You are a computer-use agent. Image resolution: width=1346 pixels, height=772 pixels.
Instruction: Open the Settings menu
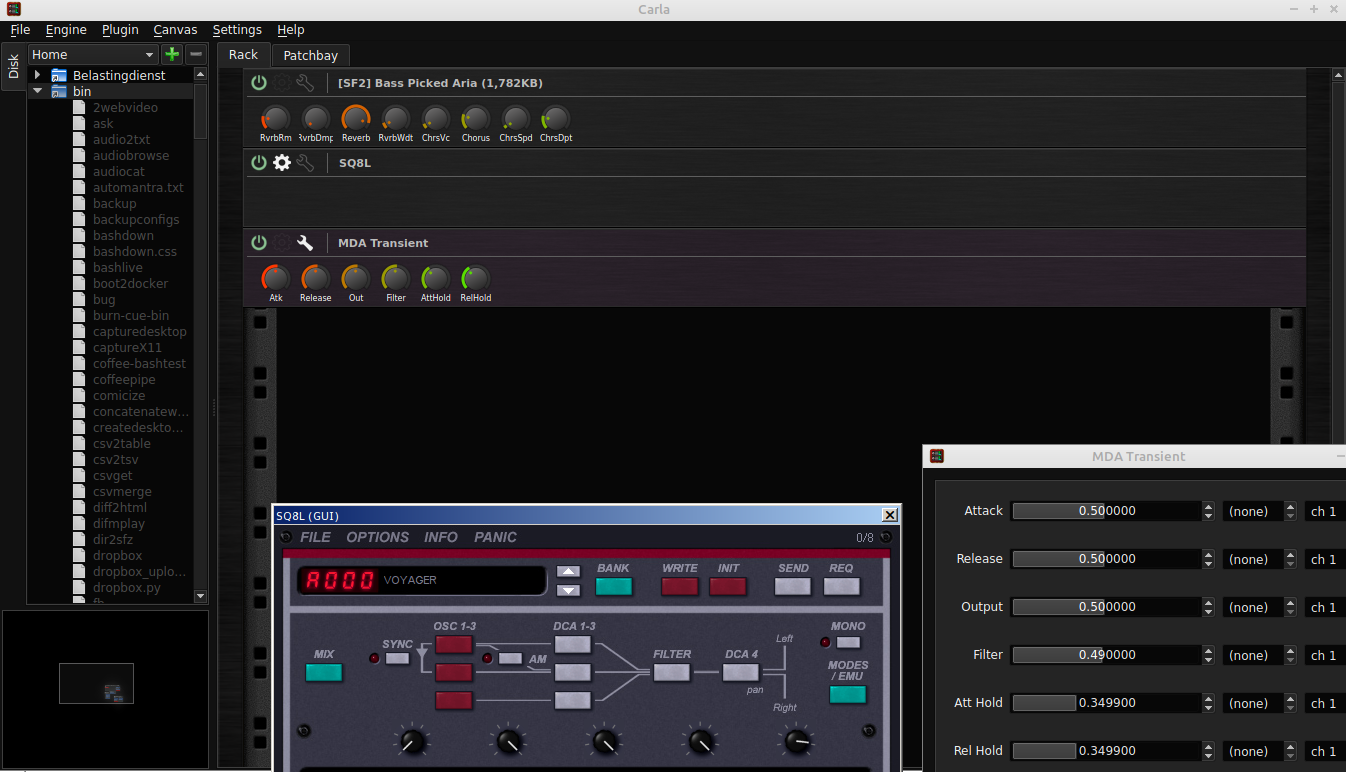click(x=237, y=30)
